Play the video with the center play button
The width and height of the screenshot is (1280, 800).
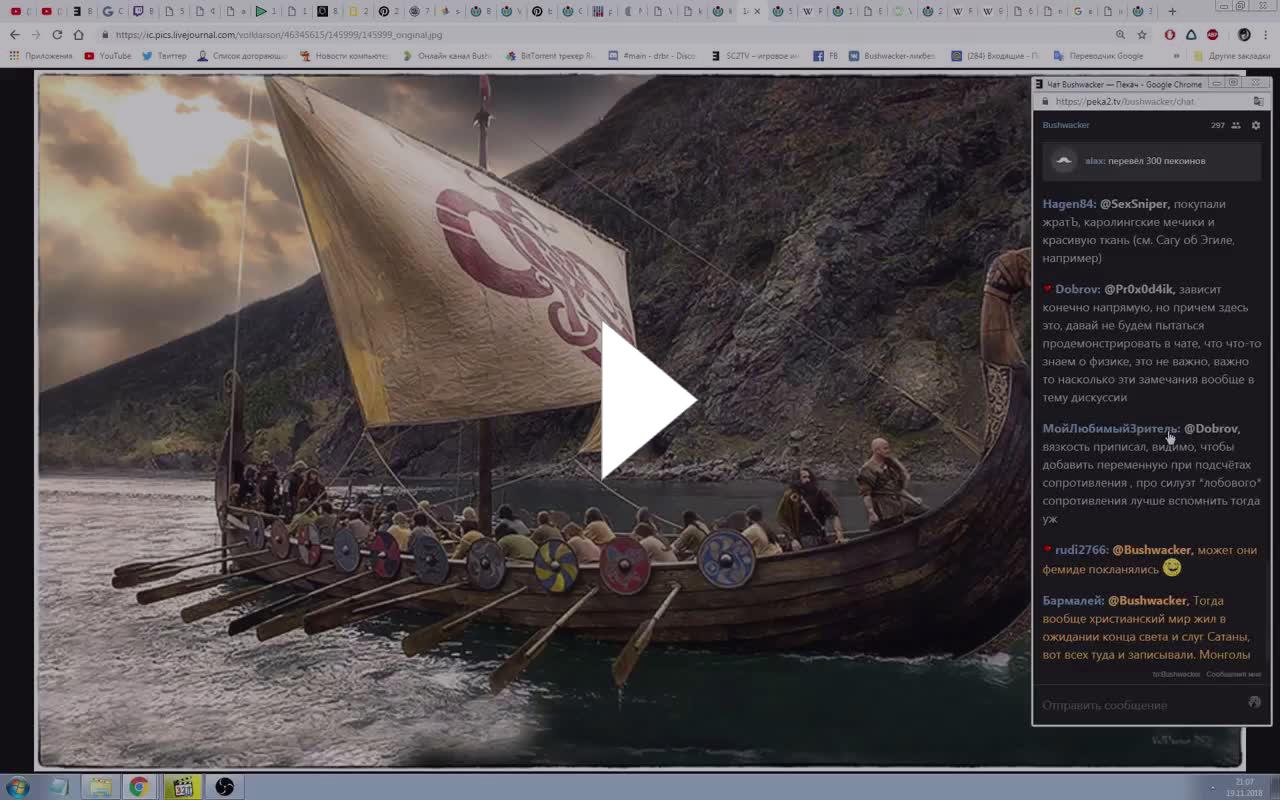[647, 401]
